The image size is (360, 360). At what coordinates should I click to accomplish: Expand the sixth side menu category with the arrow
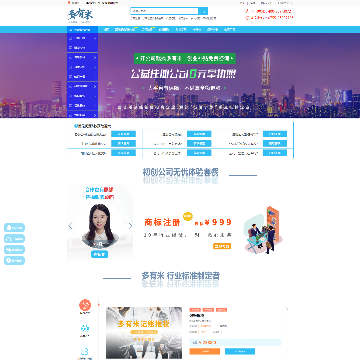tap(82, 86)
